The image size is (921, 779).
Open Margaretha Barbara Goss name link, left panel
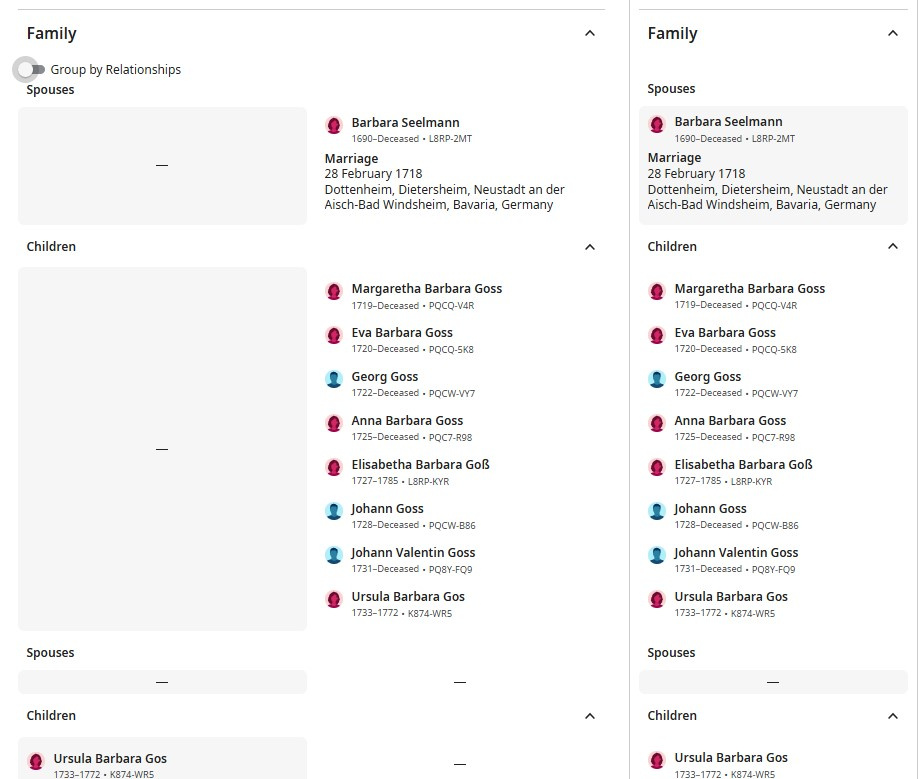(x=426, y=288)
